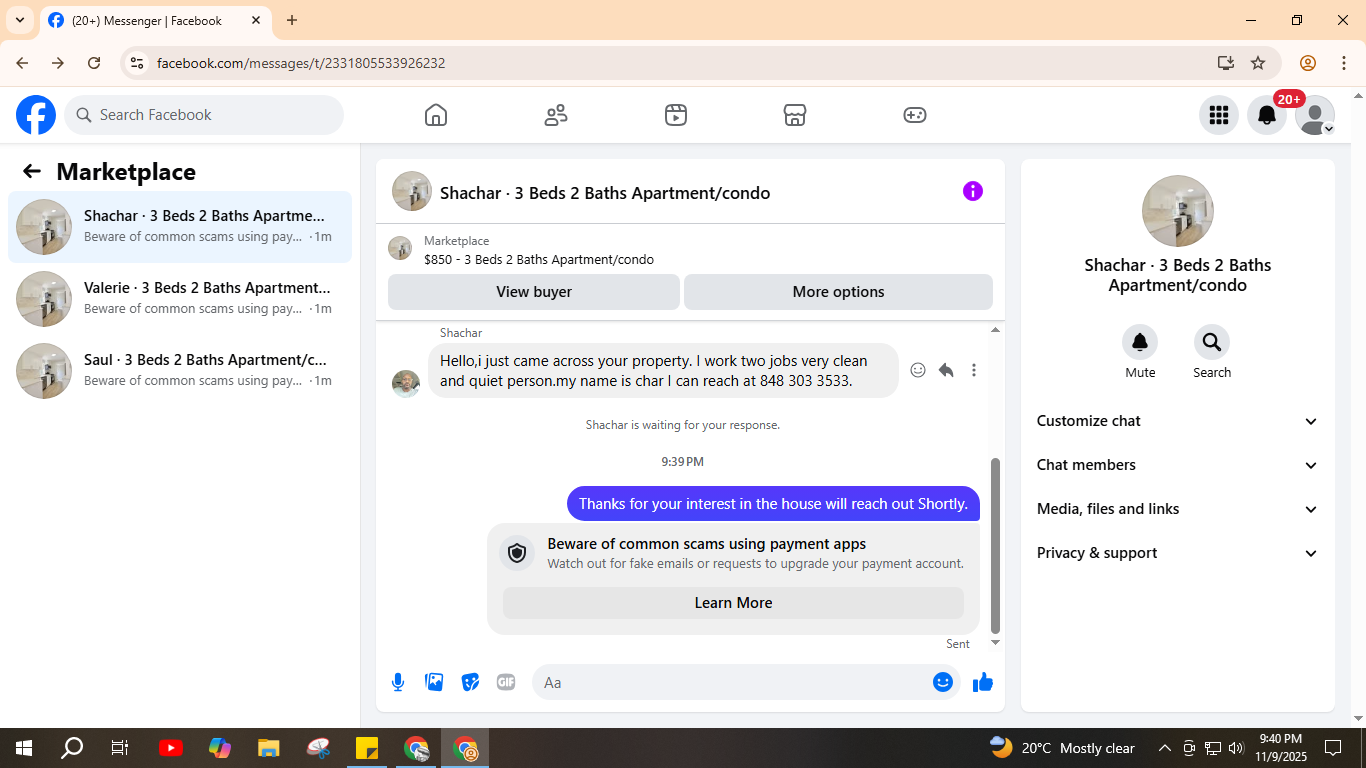Click the browser forward arrow
Viewport: 1366px width, 768px height.
[x=58, y=63]
